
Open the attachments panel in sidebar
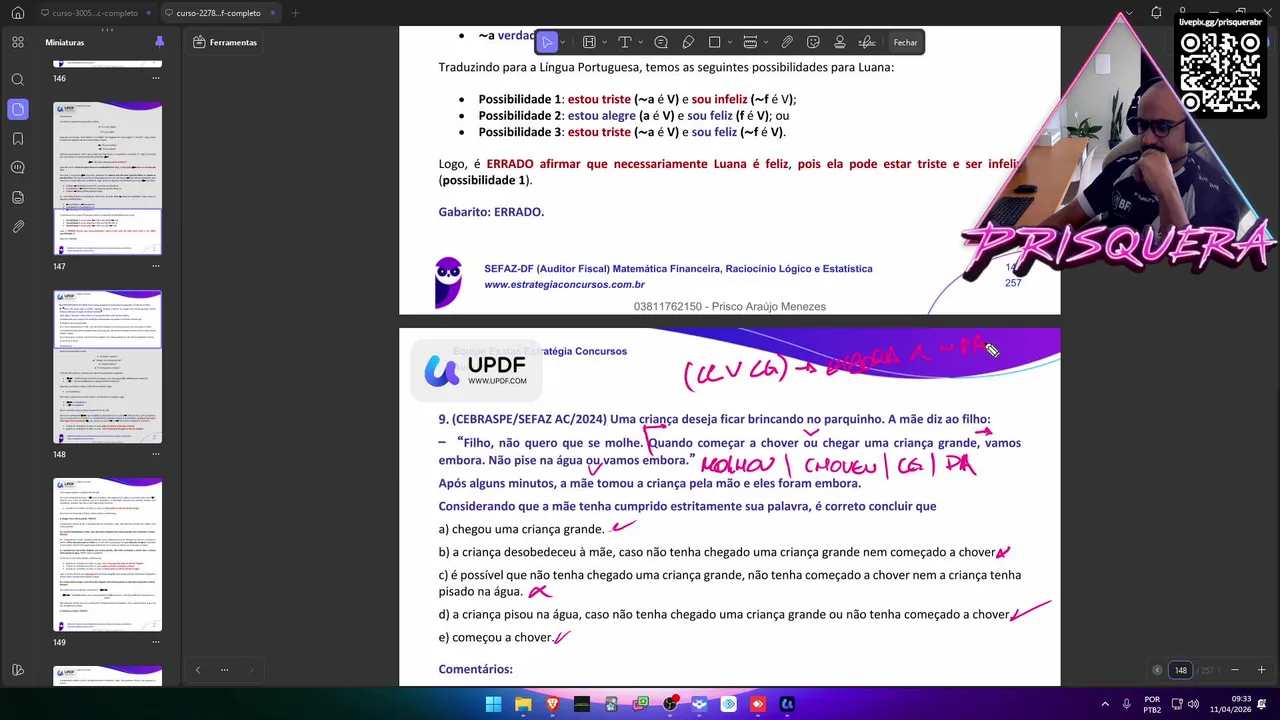tap(17, 227)
